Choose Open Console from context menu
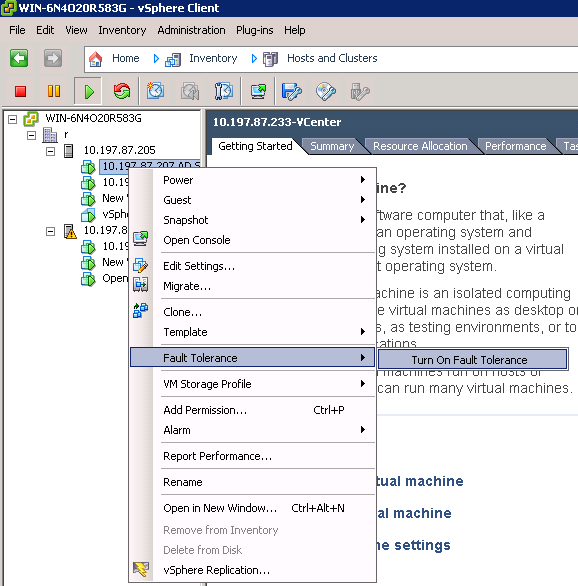 [253, 240]
